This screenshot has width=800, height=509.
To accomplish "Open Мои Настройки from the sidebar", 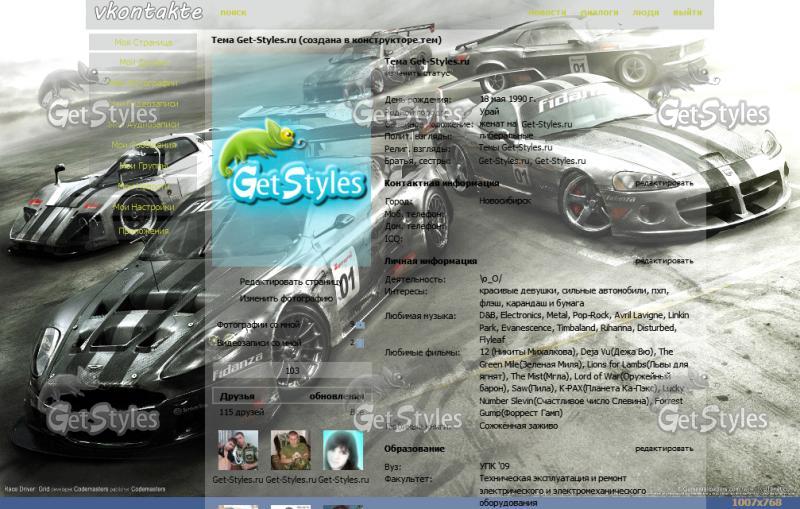I will tap(143, 207).
